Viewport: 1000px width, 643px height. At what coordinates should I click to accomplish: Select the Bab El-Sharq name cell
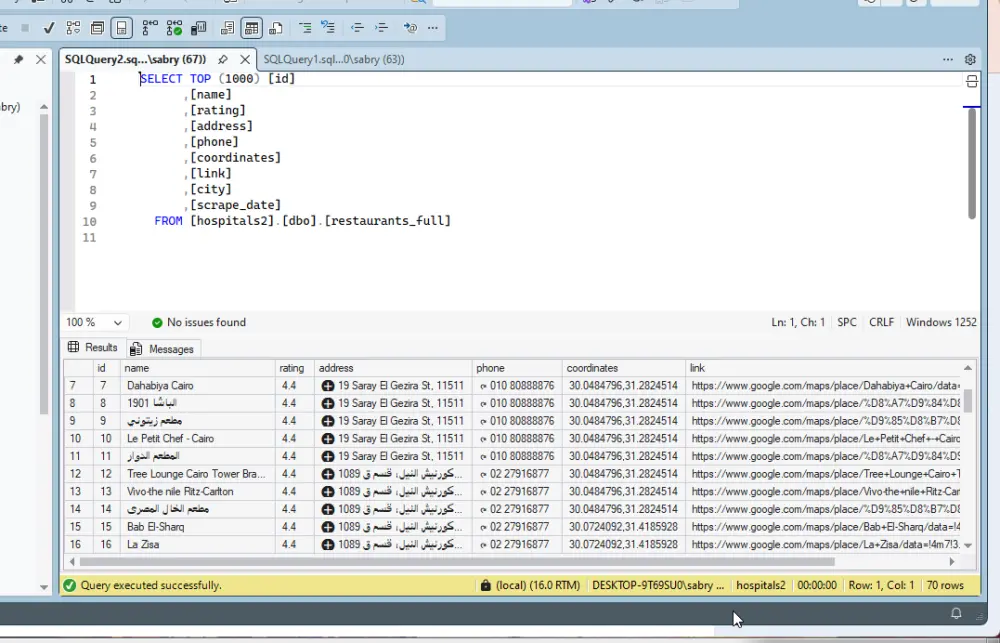pyautogui.click(x=197, y=527)
